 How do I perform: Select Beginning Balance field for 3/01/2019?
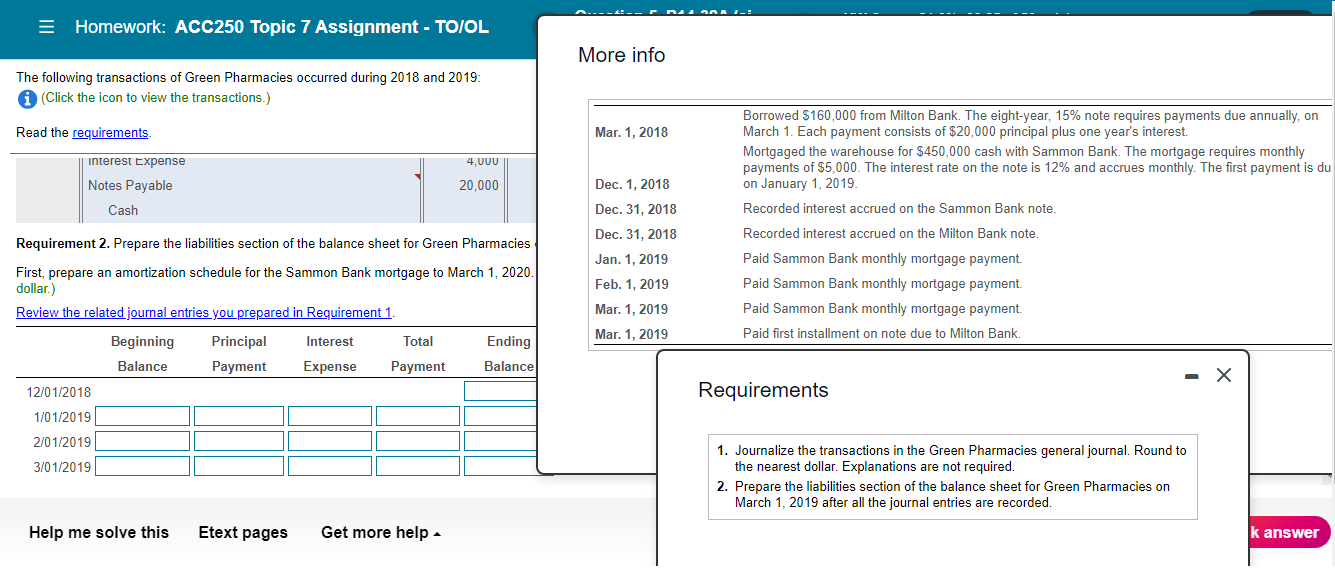[142, 467]
